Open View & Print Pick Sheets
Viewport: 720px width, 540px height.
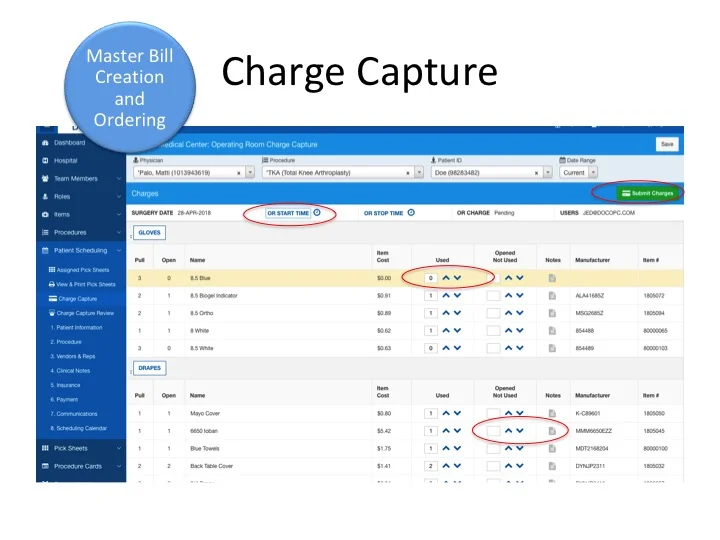82,284
